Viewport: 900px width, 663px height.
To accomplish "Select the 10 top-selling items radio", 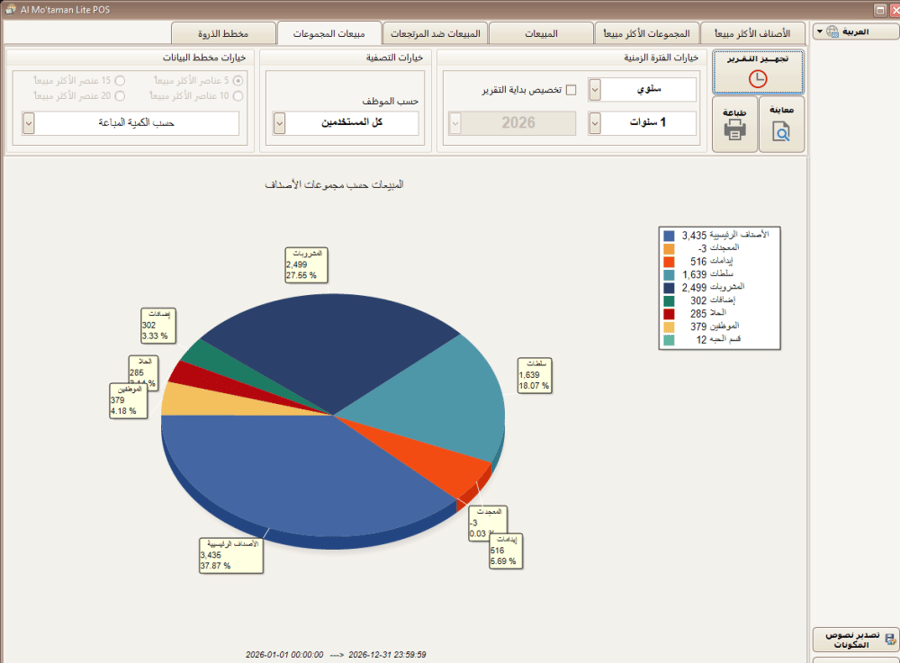I will 238,96.
